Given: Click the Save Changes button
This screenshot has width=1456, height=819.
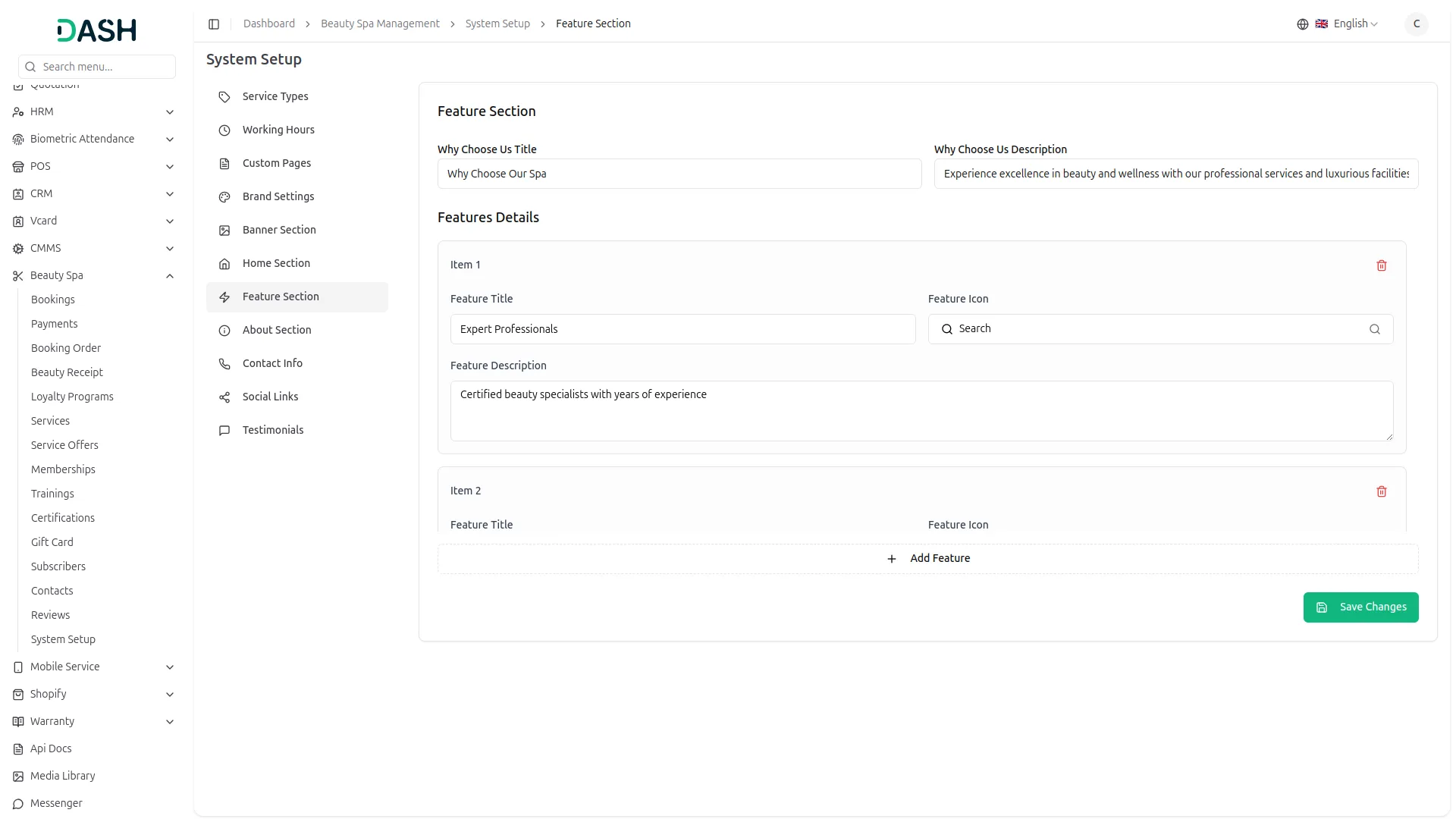Looking at the screenshot, I should (x=1360, y=607).
